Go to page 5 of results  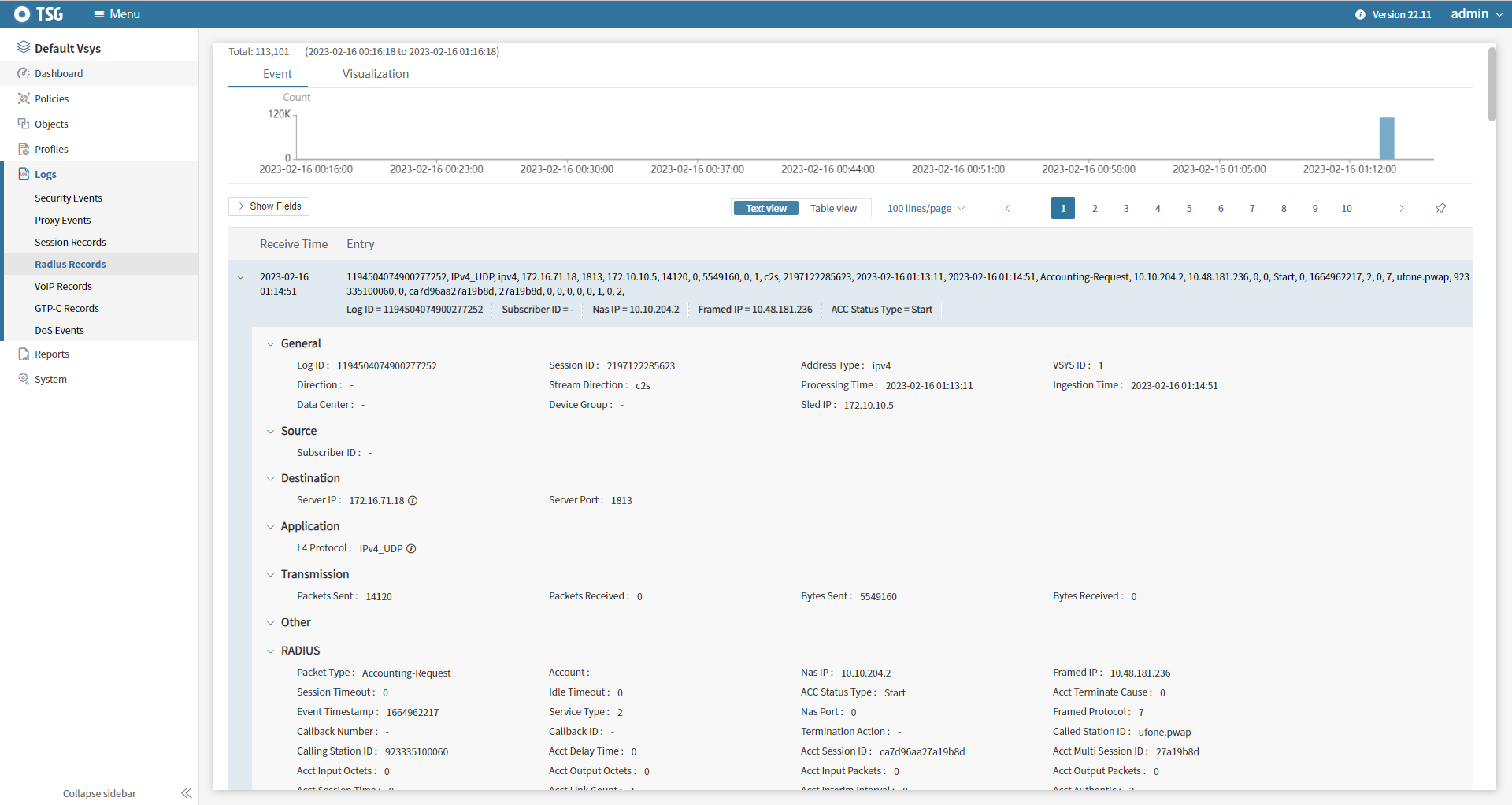[1189, 208]
